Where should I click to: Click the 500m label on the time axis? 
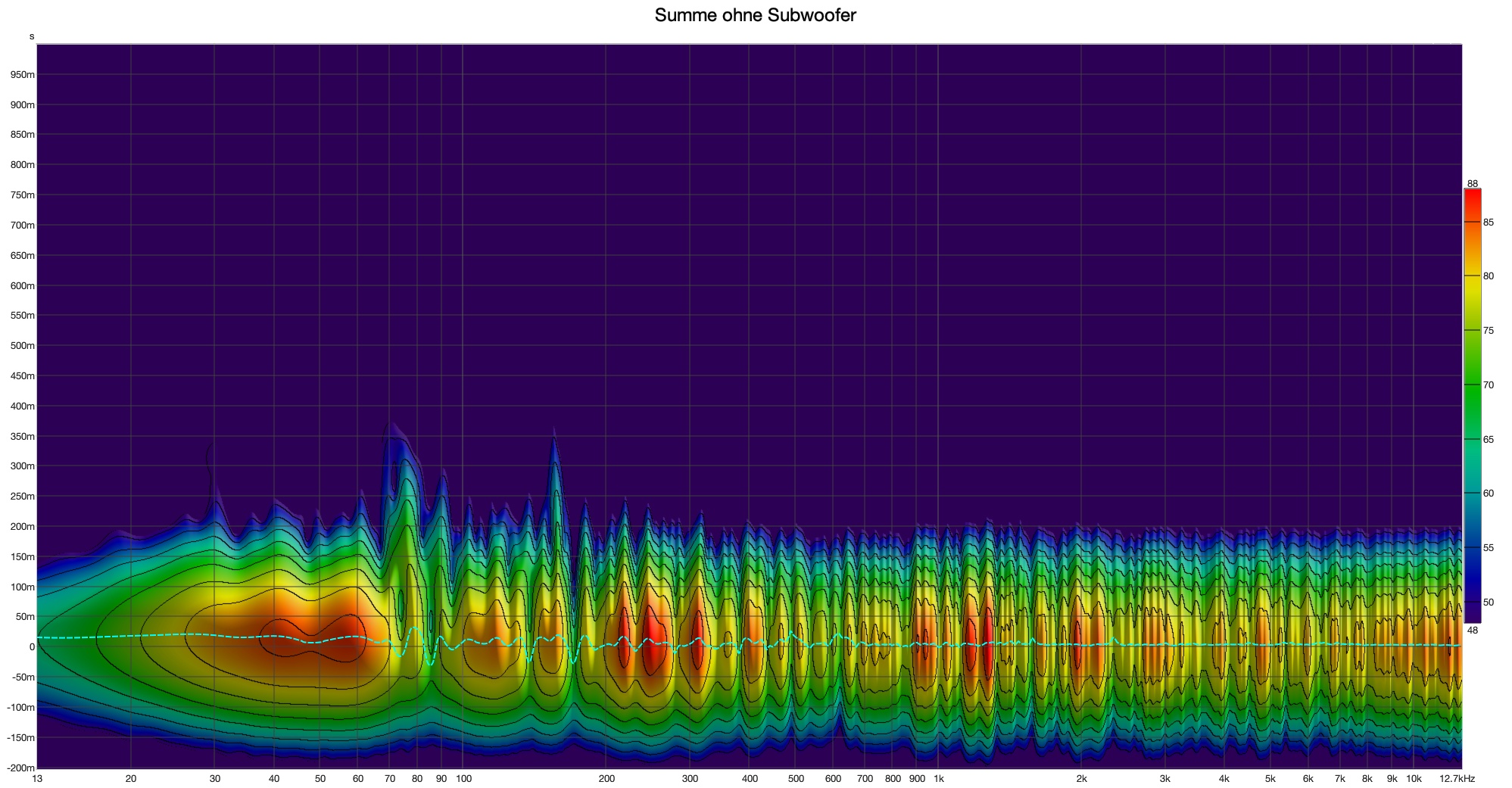22,346
